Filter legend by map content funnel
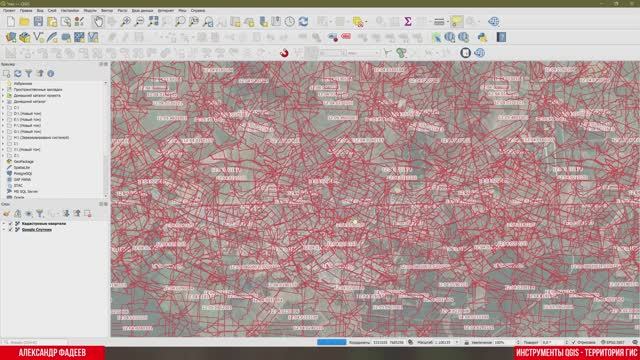This screenshot has width=640, height=360. (x=40, y=213)
